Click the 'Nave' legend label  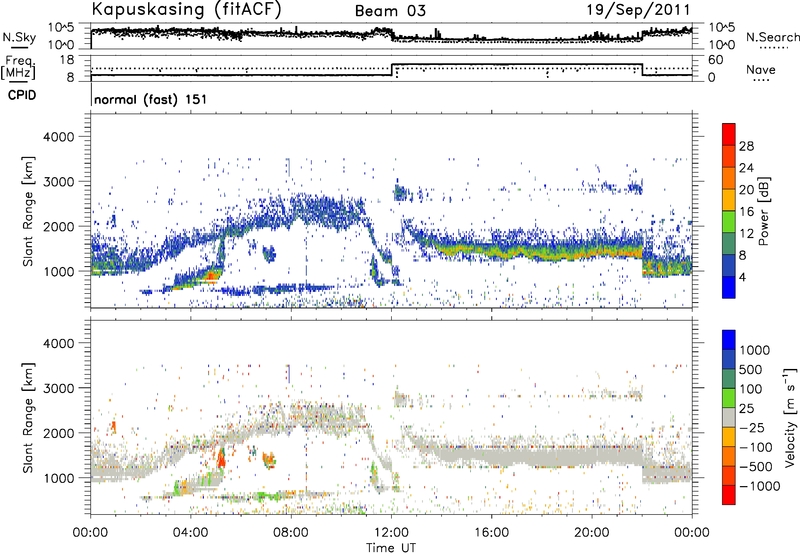click(x=760, y=69)
